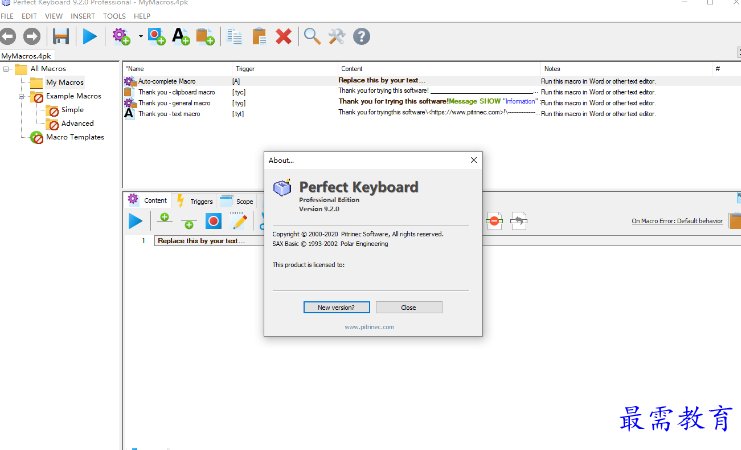Click the undo arrow document icon
This screenshot has width=741, height=450.
pos(519,221)
